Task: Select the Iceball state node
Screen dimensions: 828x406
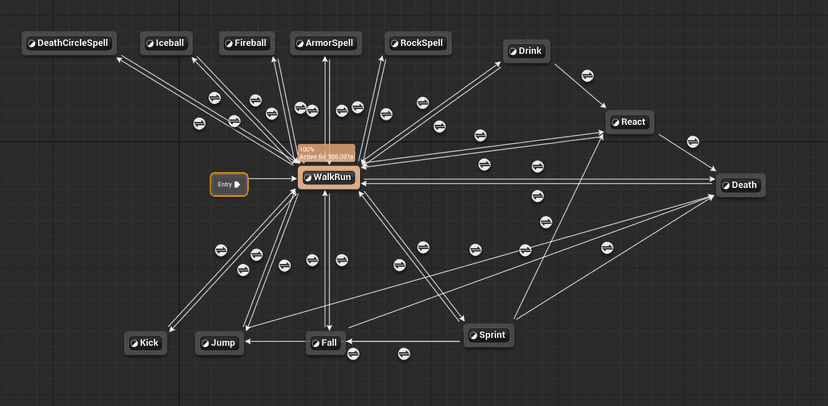Action: coord(166,43)
